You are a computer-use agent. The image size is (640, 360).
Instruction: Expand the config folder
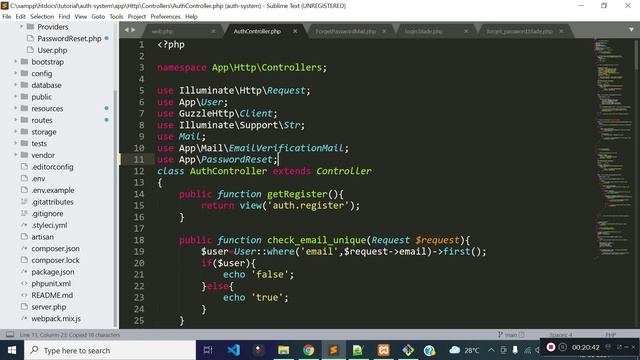coord(16,73)
